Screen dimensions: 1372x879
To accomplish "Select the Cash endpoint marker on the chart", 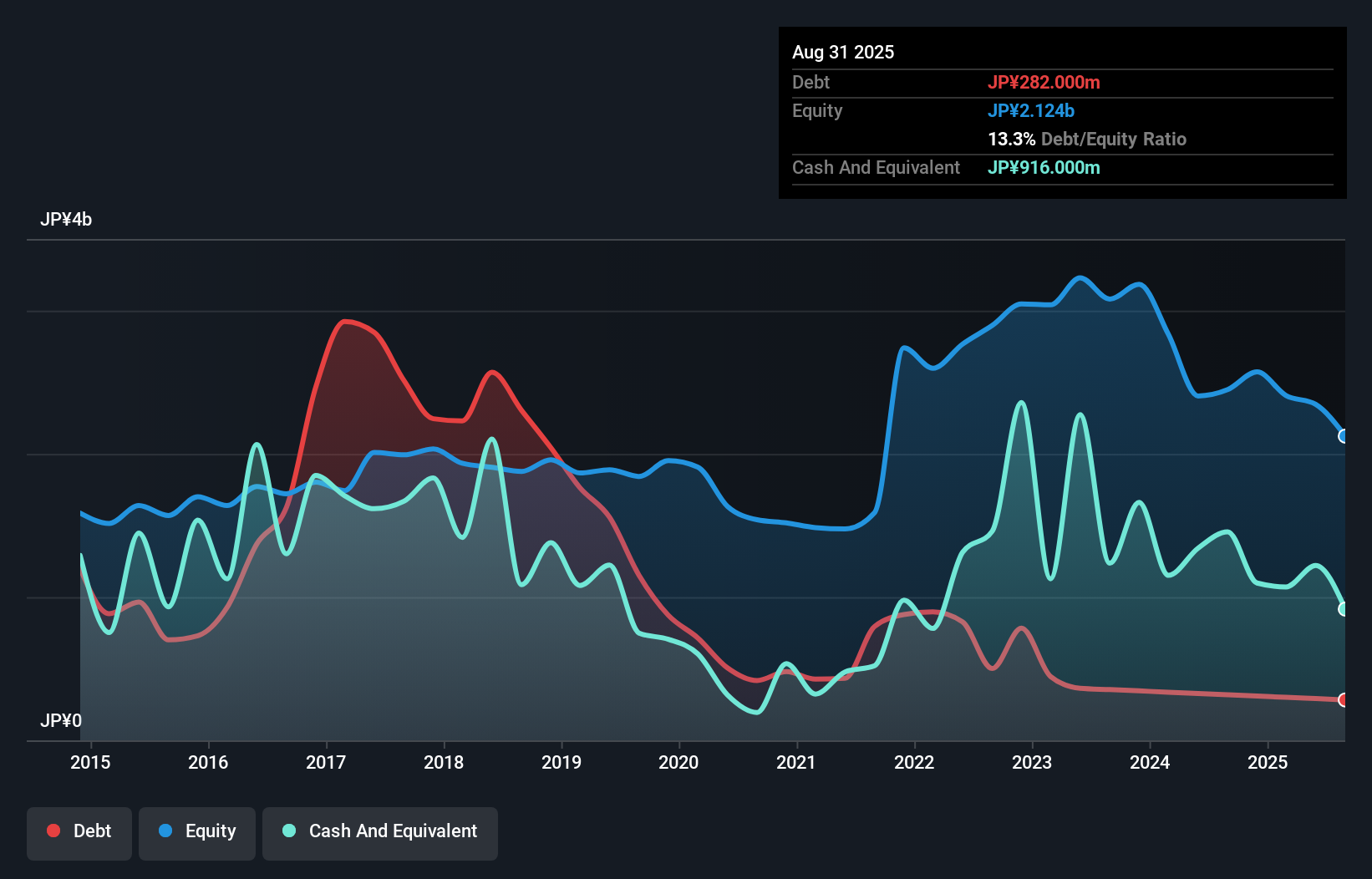I will [x=1344, y=607].
